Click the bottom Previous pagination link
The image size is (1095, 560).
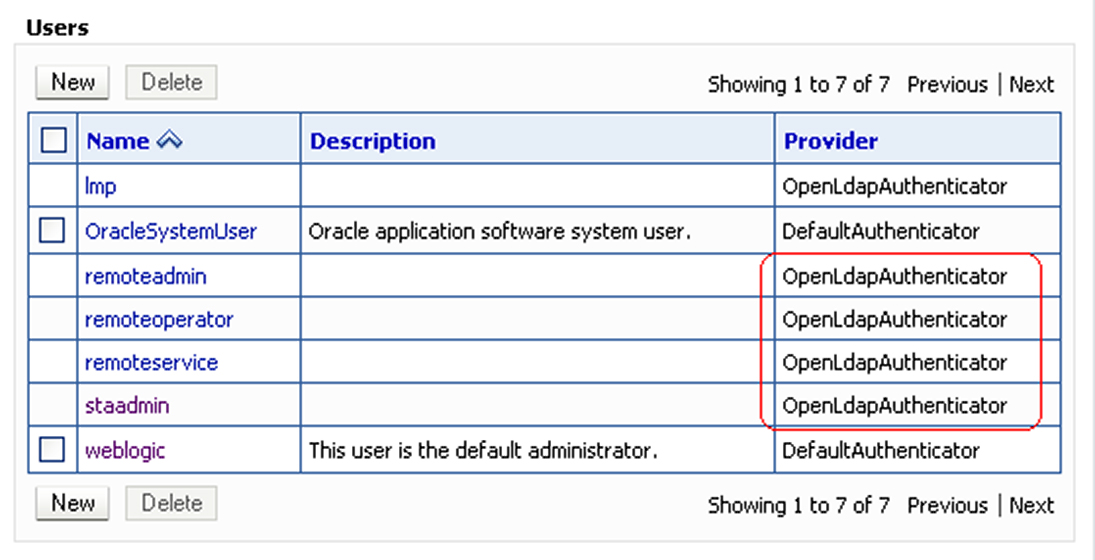[948, 505]
